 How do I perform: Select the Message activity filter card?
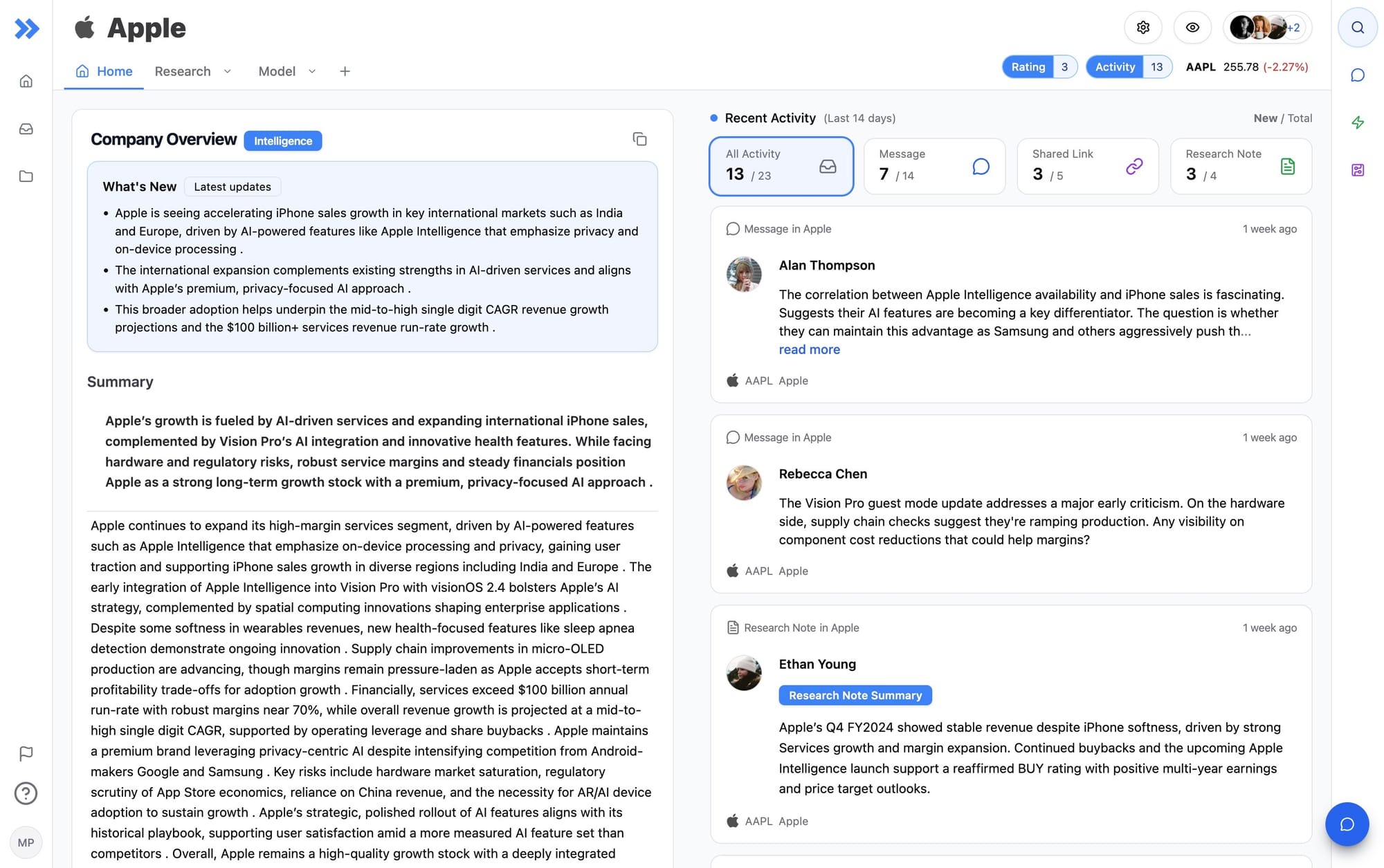coord(934,166)
